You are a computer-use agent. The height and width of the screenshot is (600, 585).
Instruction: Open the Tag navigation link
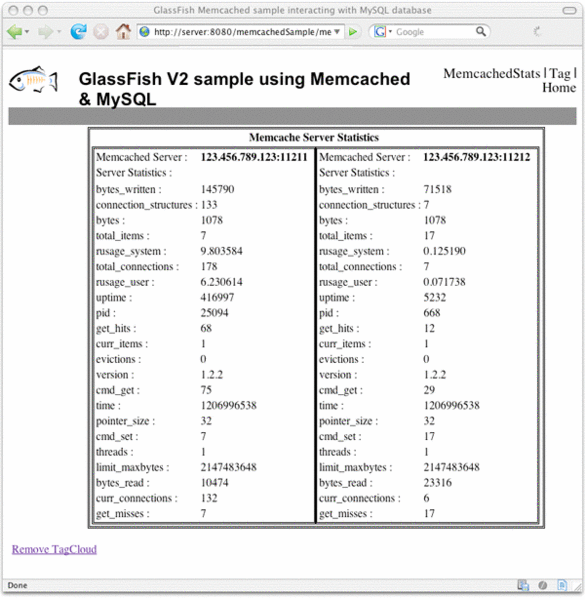point(560,73)
